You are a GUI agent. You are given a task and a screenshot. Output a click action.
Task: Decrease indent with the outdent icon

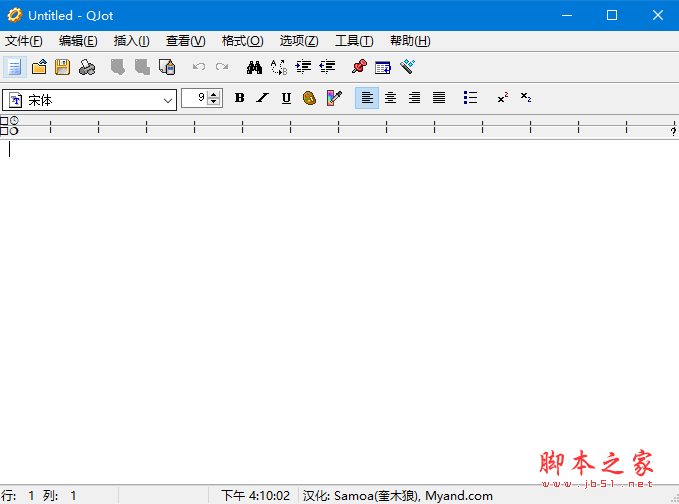pyautogui.click(x=327, y=67)
